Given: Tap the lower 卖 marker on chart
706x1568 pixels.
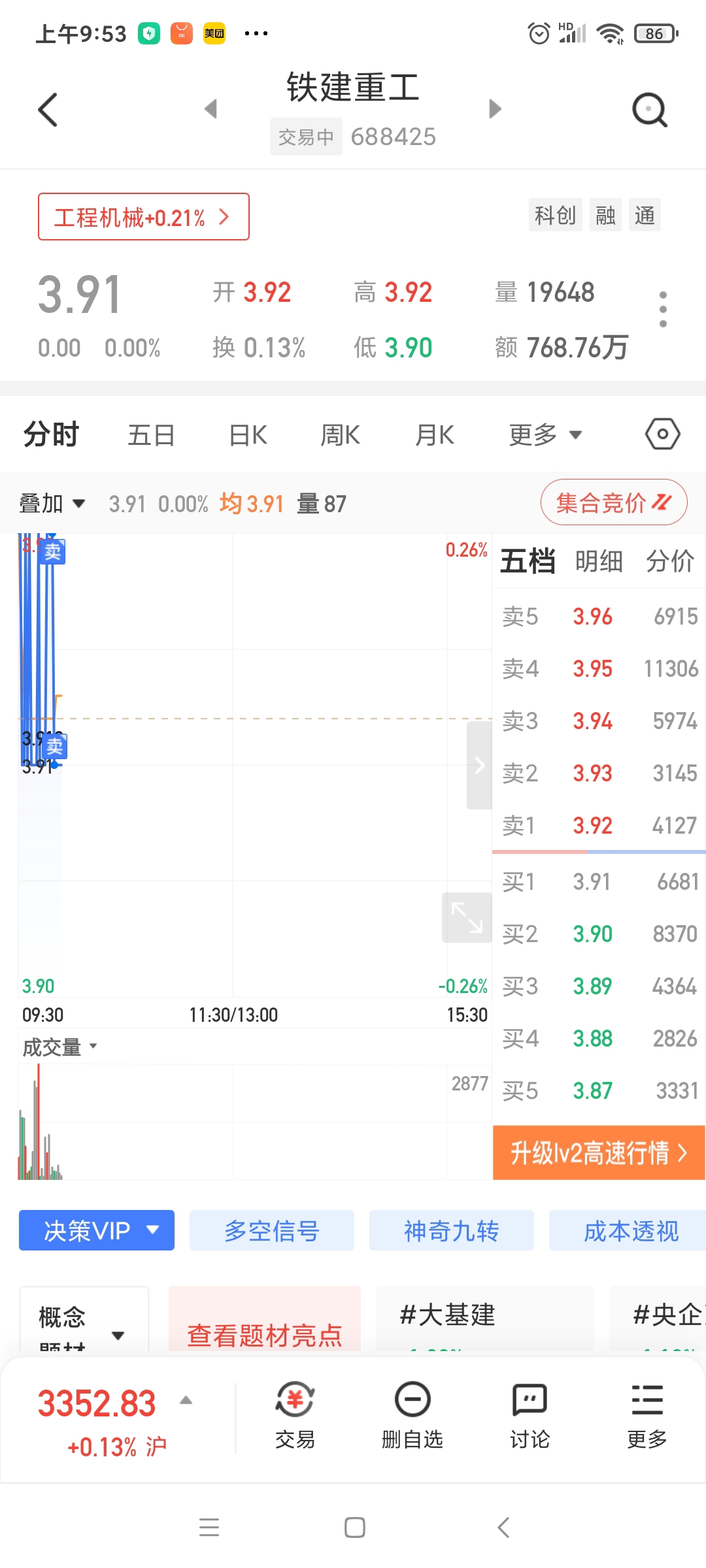Looking at the screenshot, I should point(55,746).
